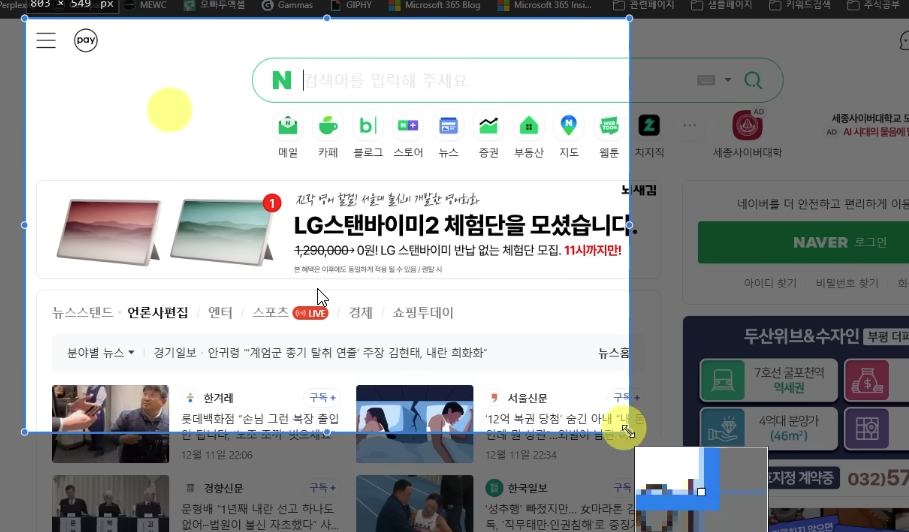Open the 메일 mail icon
Screen dimensions: 909x532
tap(288, 126)
